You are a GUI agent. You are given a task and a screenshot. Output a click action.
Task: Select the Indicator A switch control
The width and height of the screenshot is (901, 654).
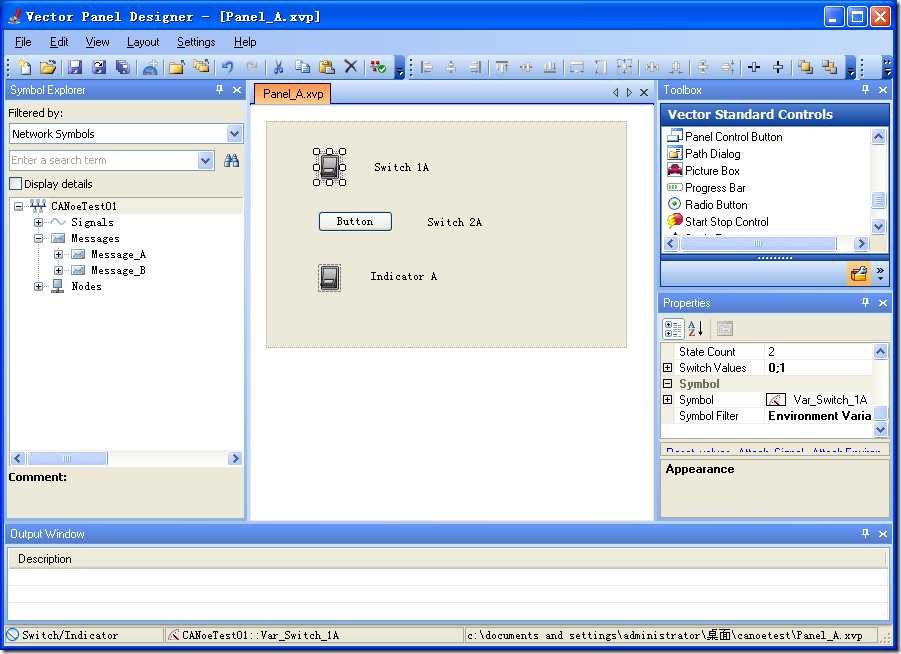coord(329,278)
